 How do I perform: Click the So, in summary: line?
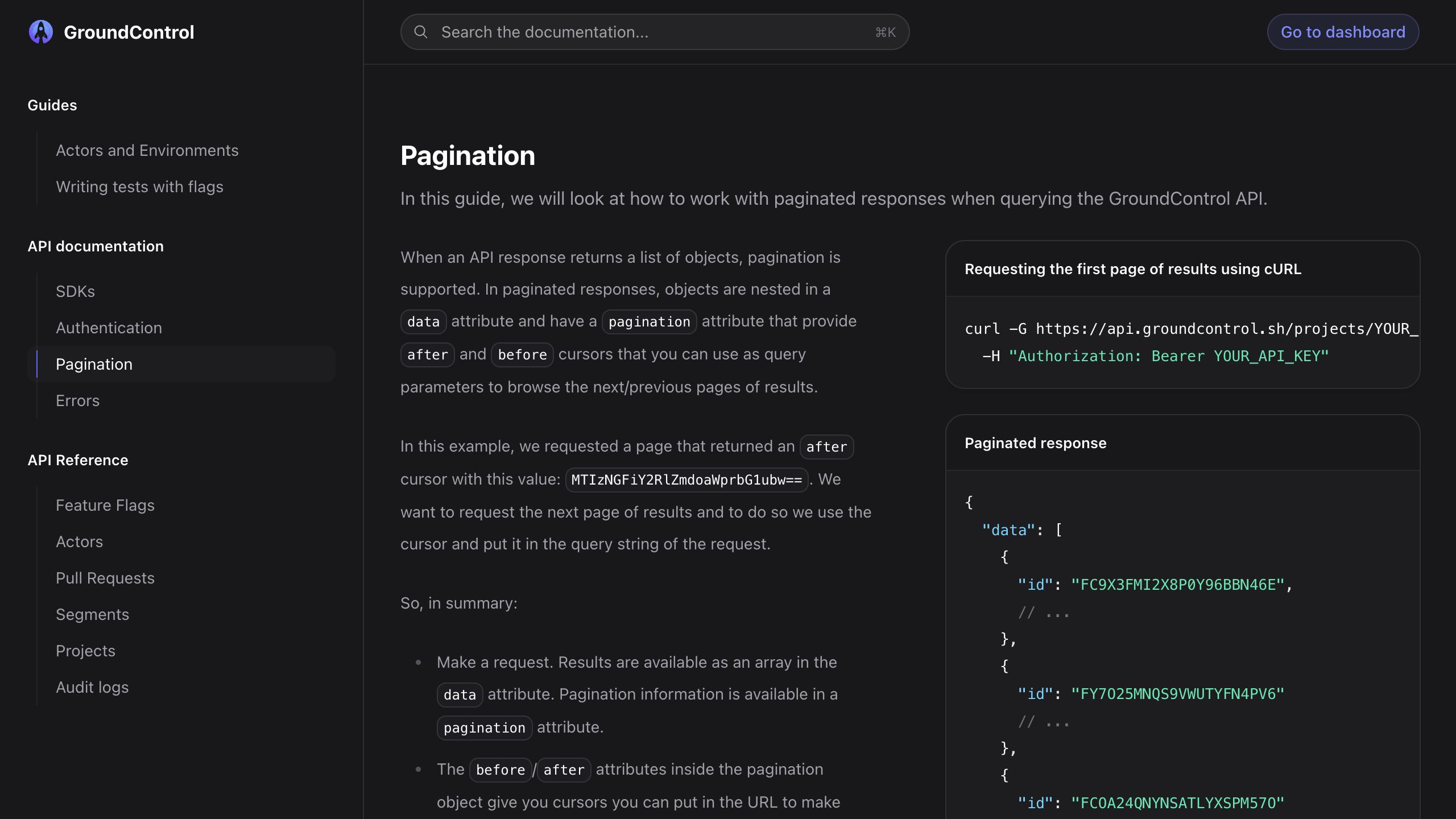(459, 603)
